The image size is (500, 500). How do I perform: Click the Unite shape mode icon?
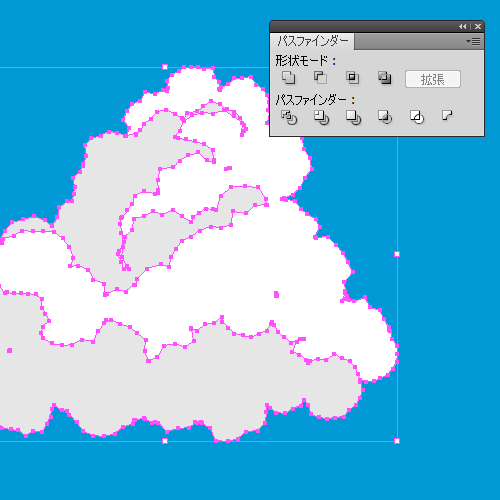pyautogui.click(x=288, y=78)
